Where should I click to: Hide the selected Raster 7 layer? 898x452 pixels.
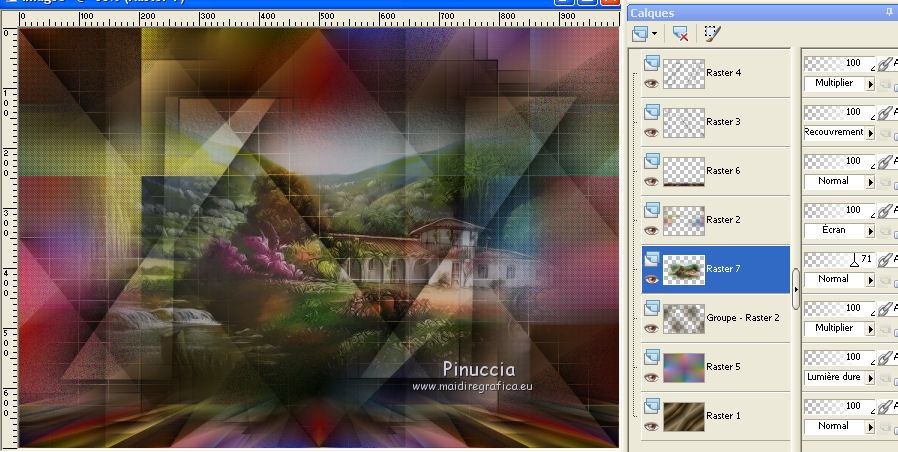(x=651, y=280)
